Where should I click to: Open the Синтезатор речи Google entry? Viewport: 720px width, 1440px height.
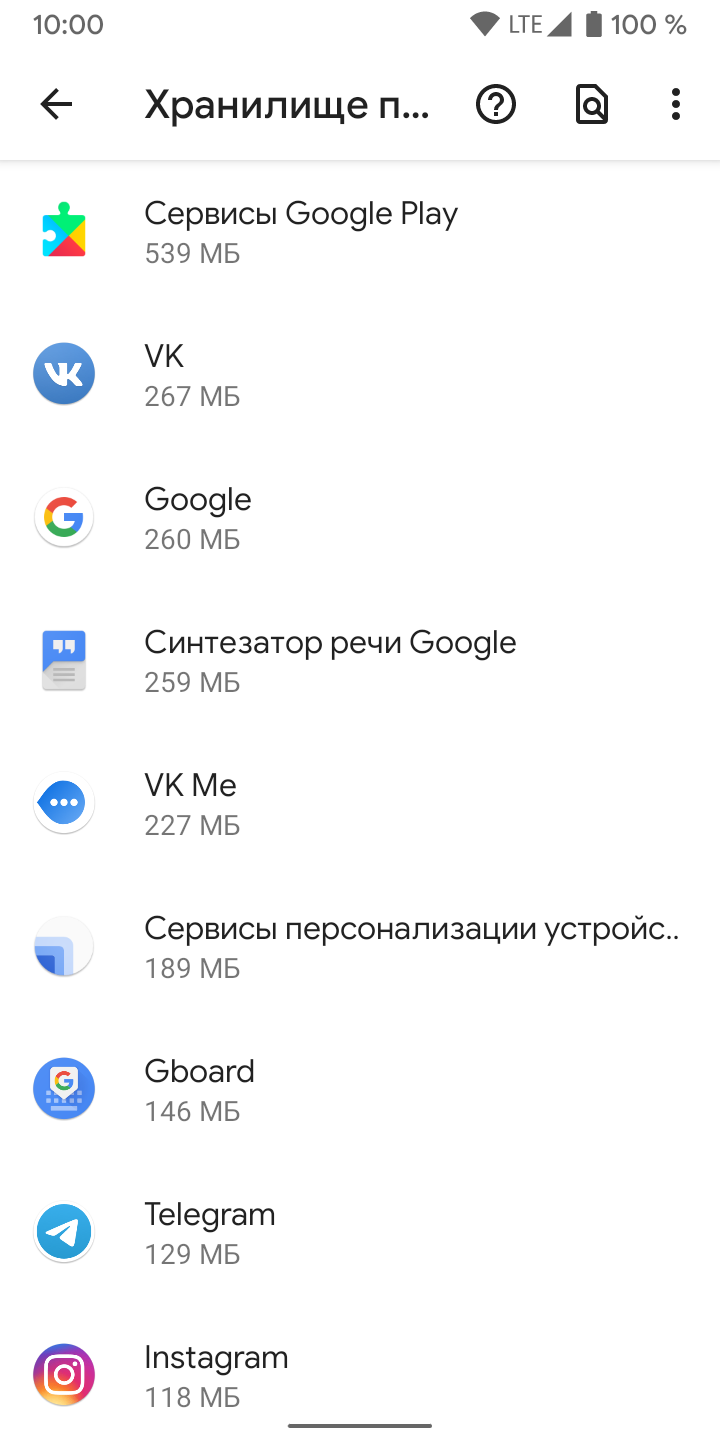[x=360, y=660]
